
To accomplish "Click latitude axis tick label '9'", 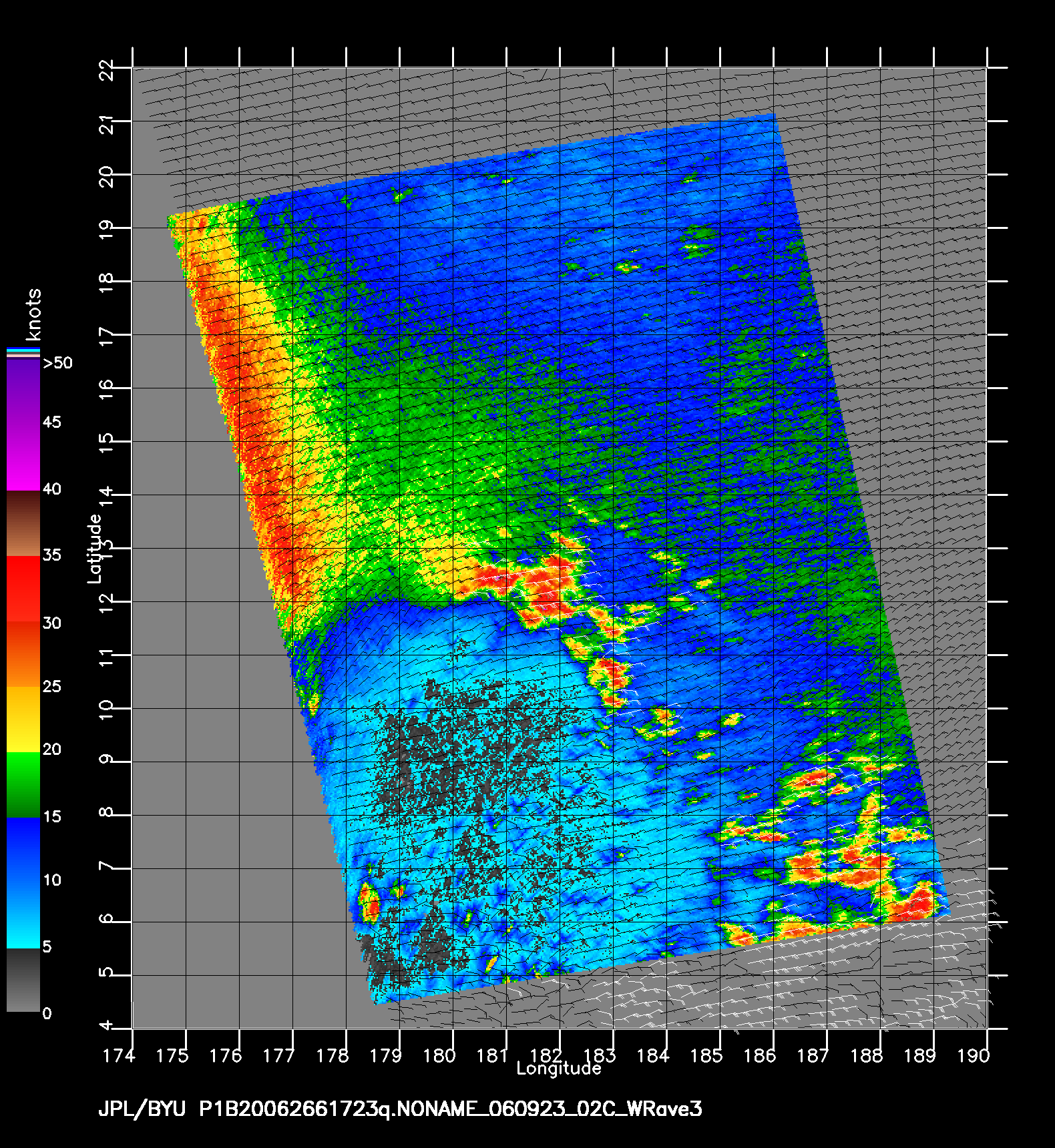I will 106,760.
